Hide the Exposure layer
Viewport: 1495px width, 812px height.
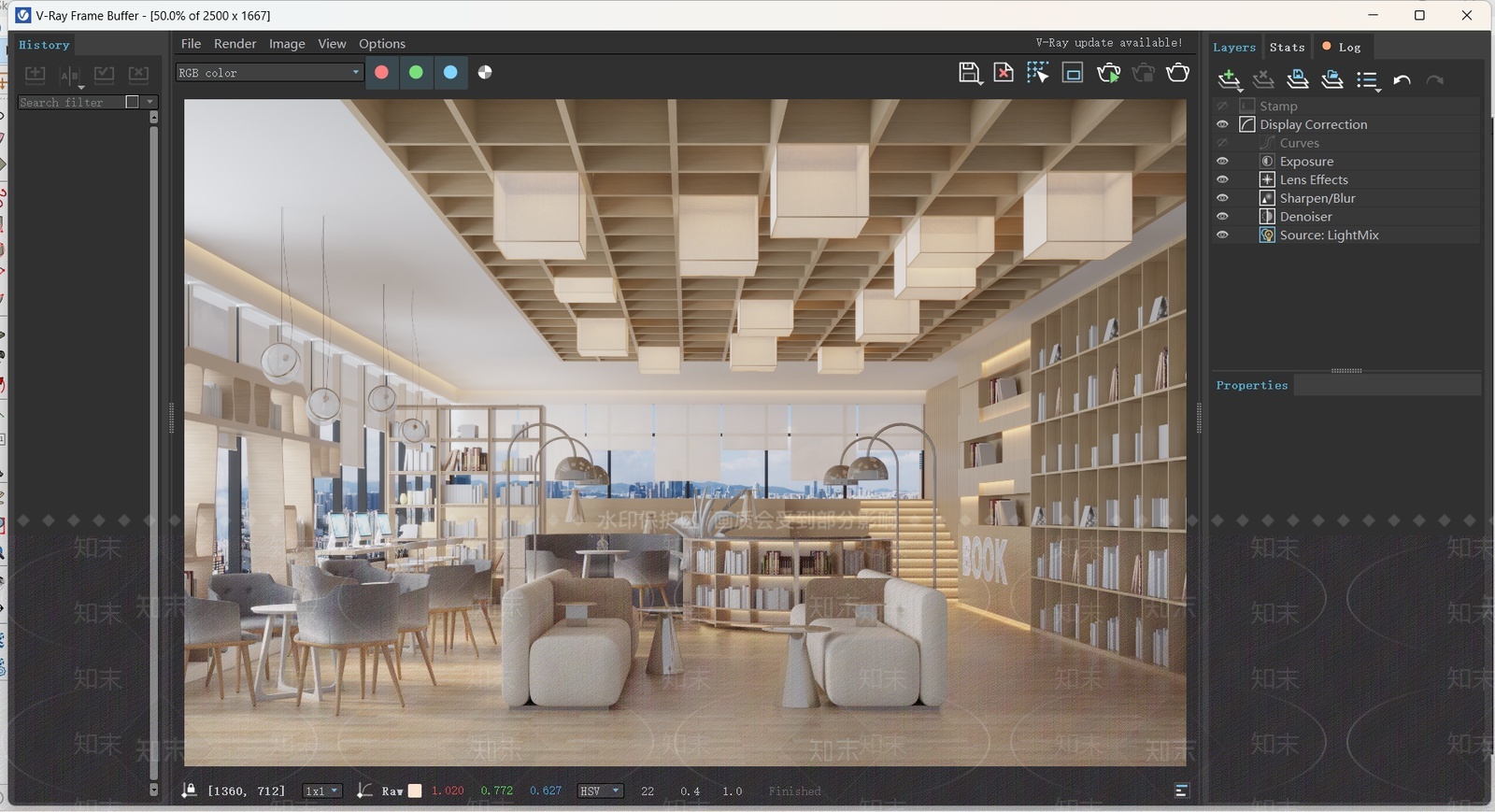point(1222,162)
